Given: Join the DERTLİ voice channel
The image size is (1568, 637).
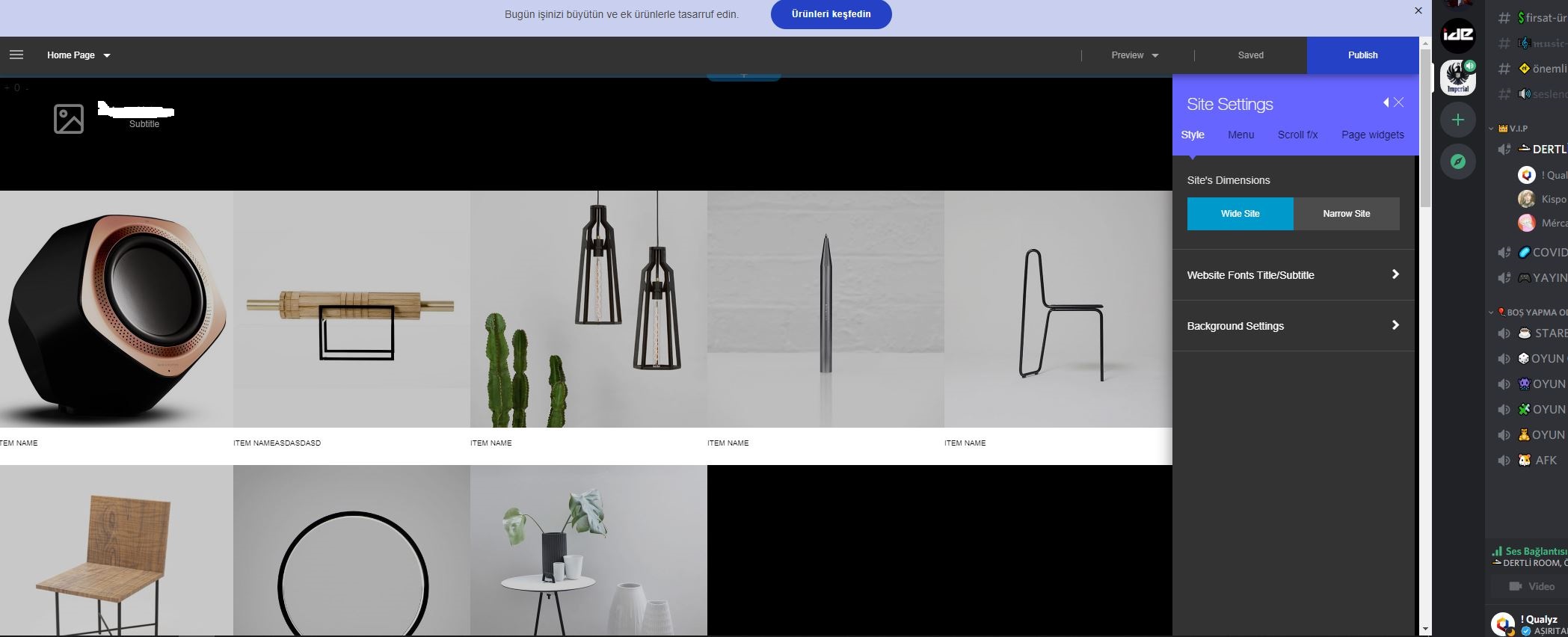Looking at the screenshot, I should pos(1532,150).
